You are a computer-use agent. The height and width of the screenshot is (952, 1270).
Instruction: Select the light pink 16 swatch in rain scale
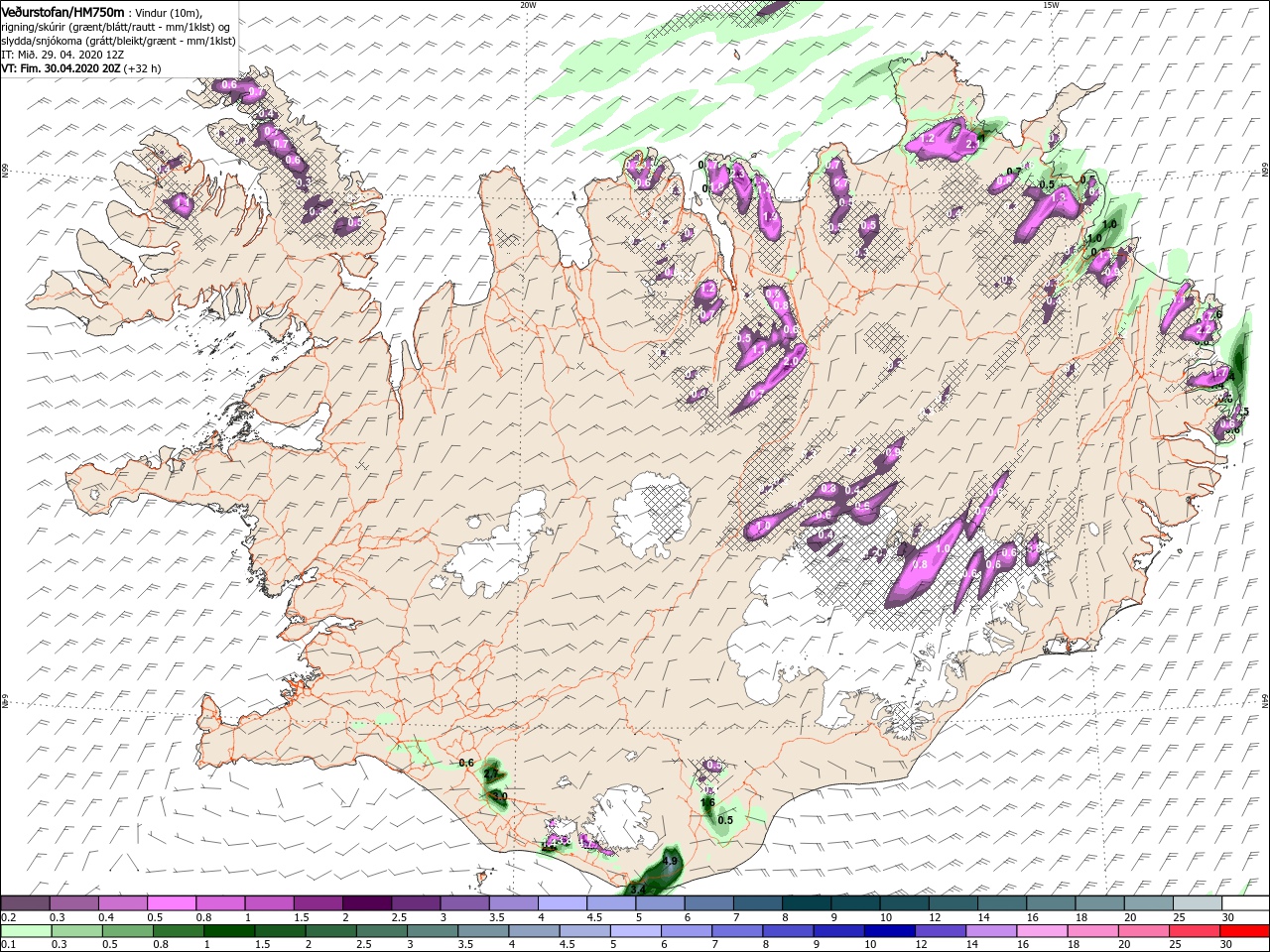click(1043, 931)
